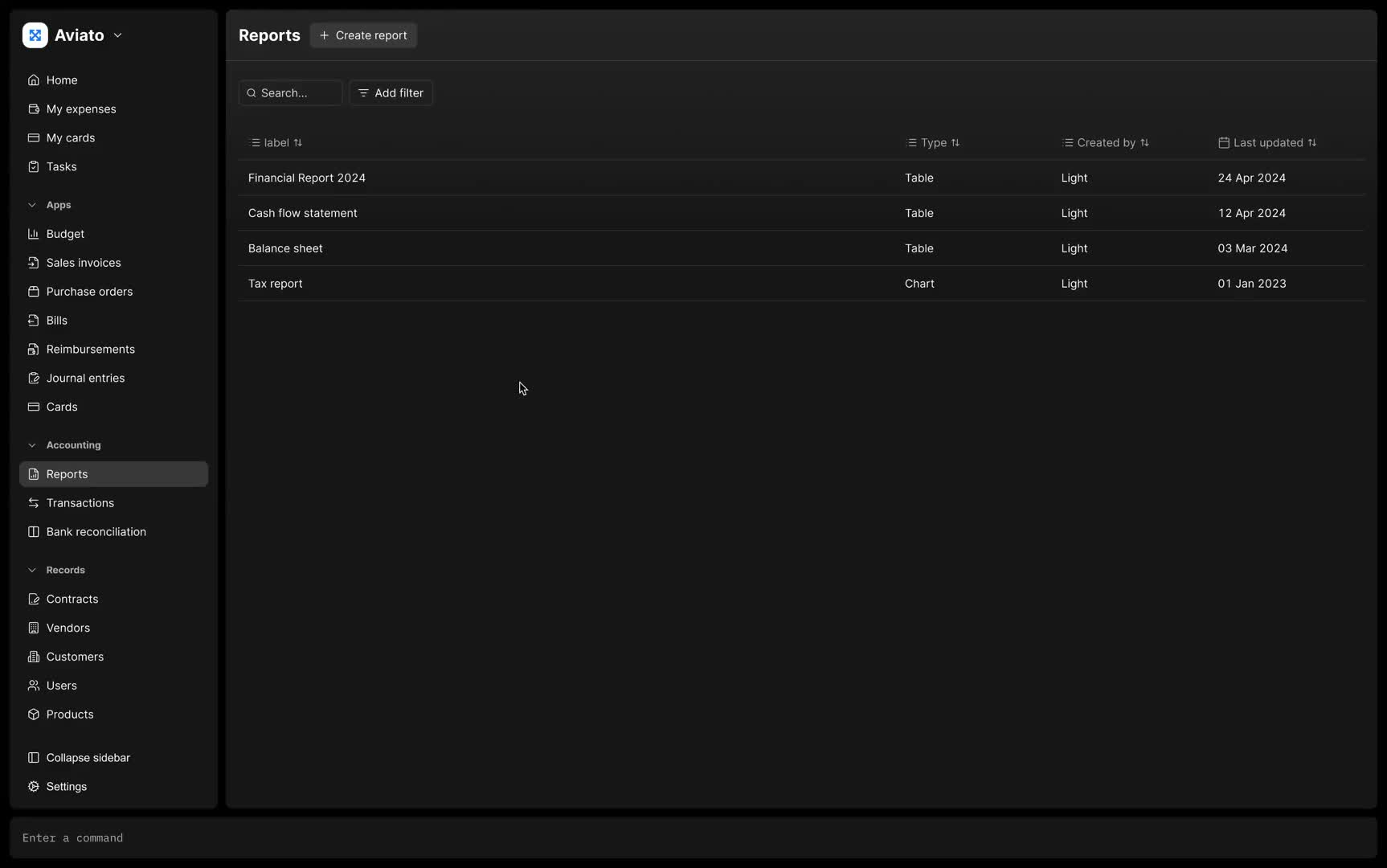Go to Customers page
1387x868 pixels.
113,657
